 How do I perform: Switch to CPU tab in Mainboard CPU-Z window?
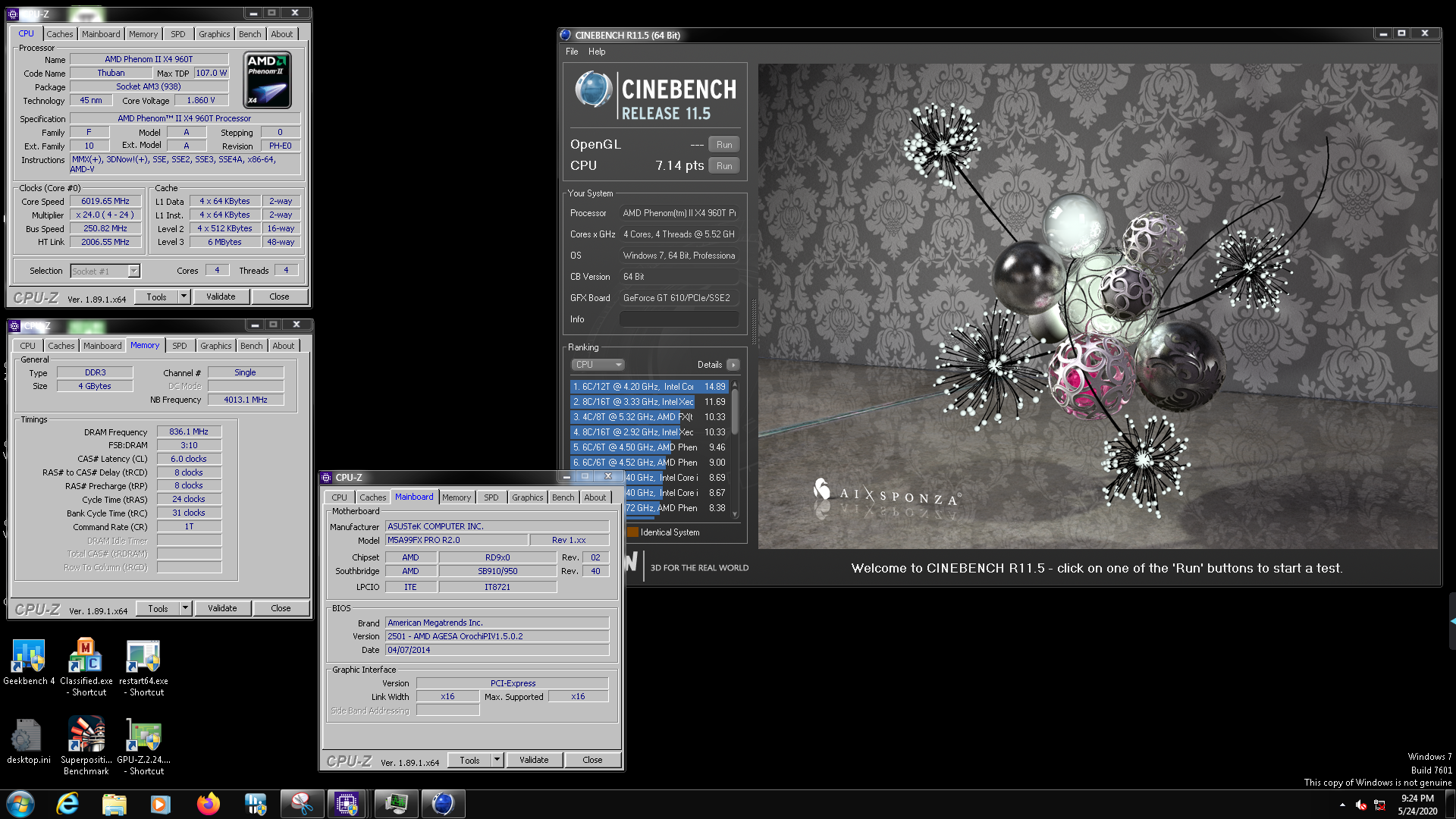tap(339, 497)
